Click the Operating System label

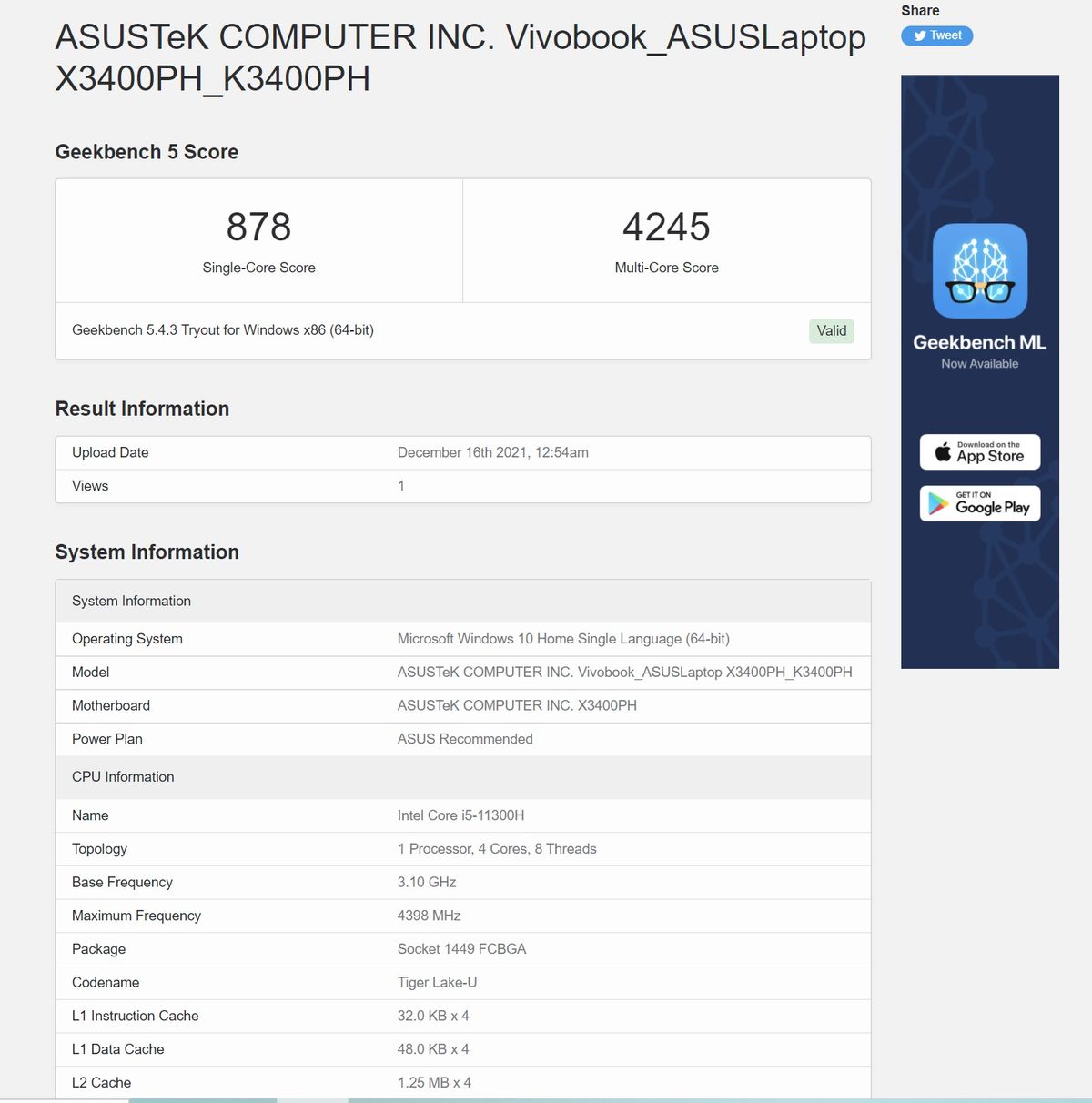[x=127, y=639]
